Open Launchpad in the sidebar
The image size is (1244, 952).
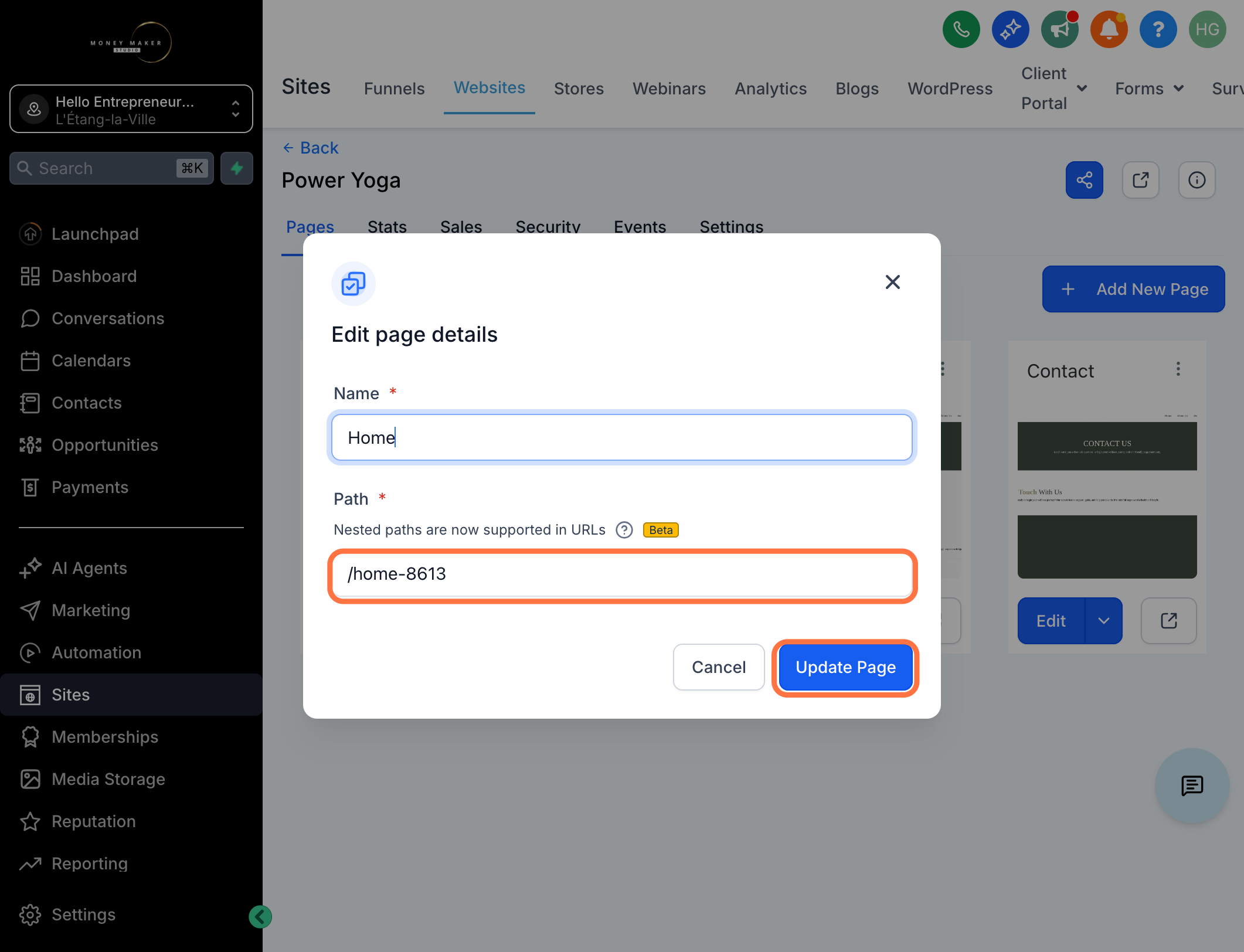pyautogui.click(x=95, y=234)
